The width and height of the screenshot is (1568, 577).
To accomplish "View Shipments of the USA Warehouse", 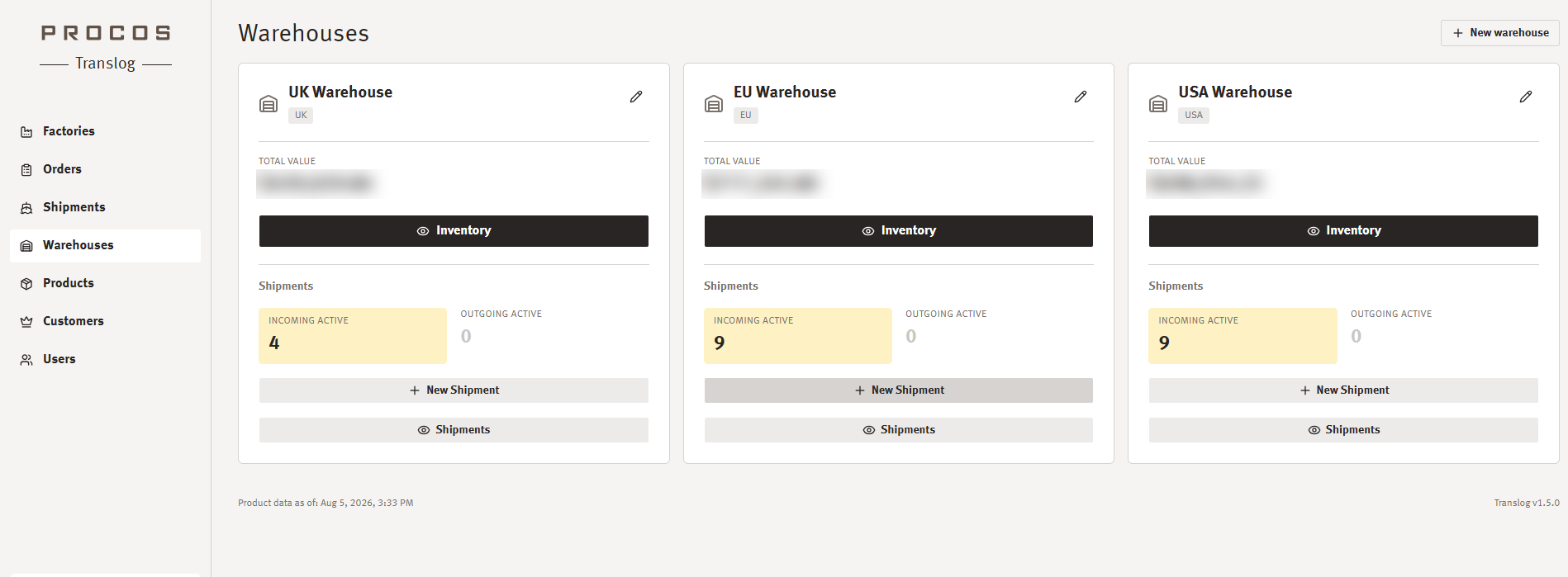I will point(1343,430).
